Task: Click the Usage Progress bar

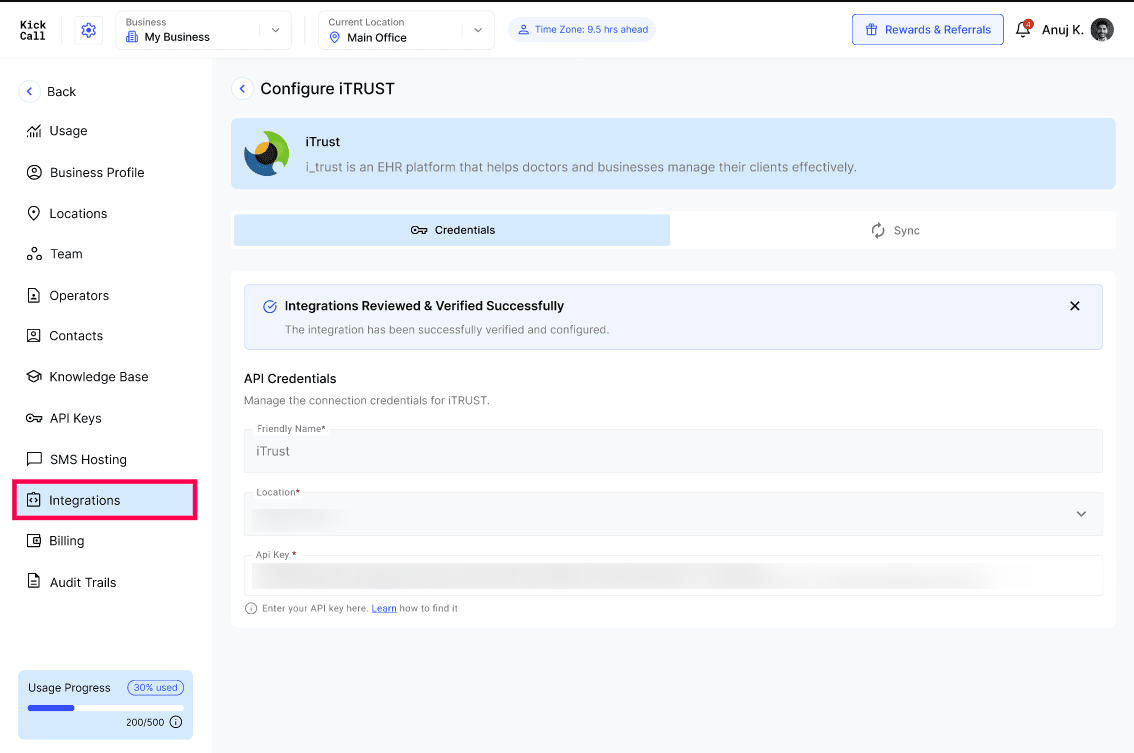Action: coord(106,708)
